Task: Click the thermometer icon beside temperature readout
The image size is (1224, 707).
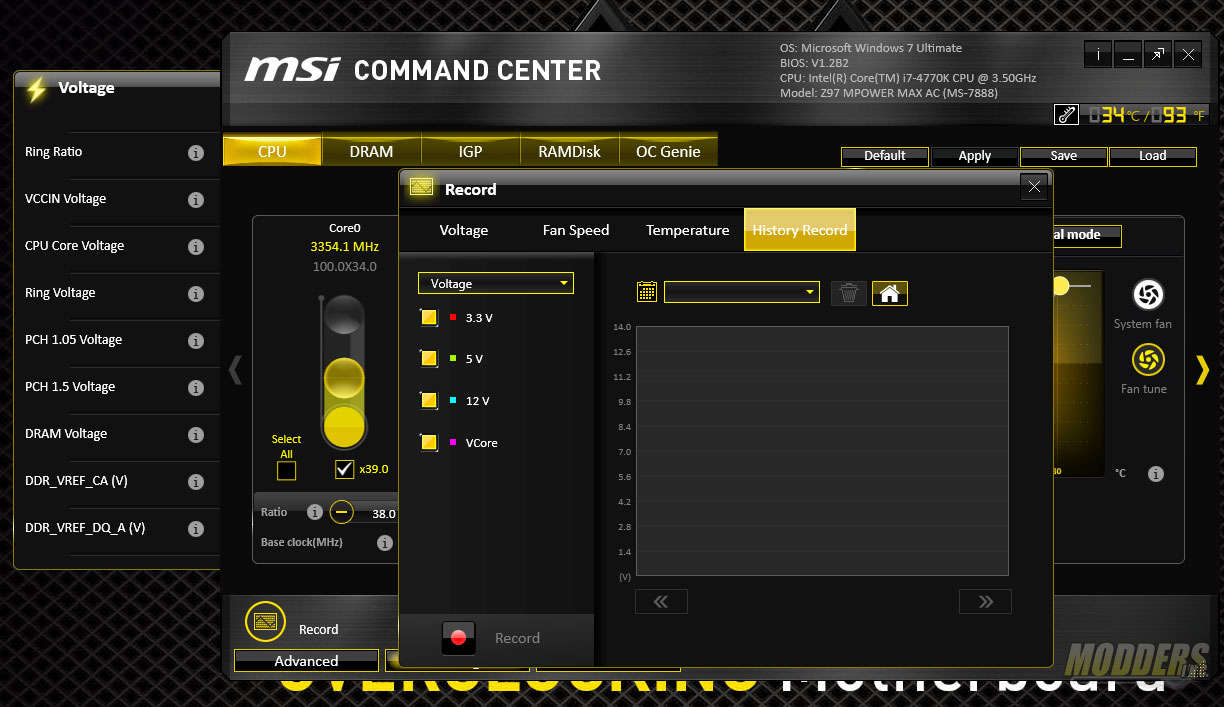Action: [x=1066, y=115]
